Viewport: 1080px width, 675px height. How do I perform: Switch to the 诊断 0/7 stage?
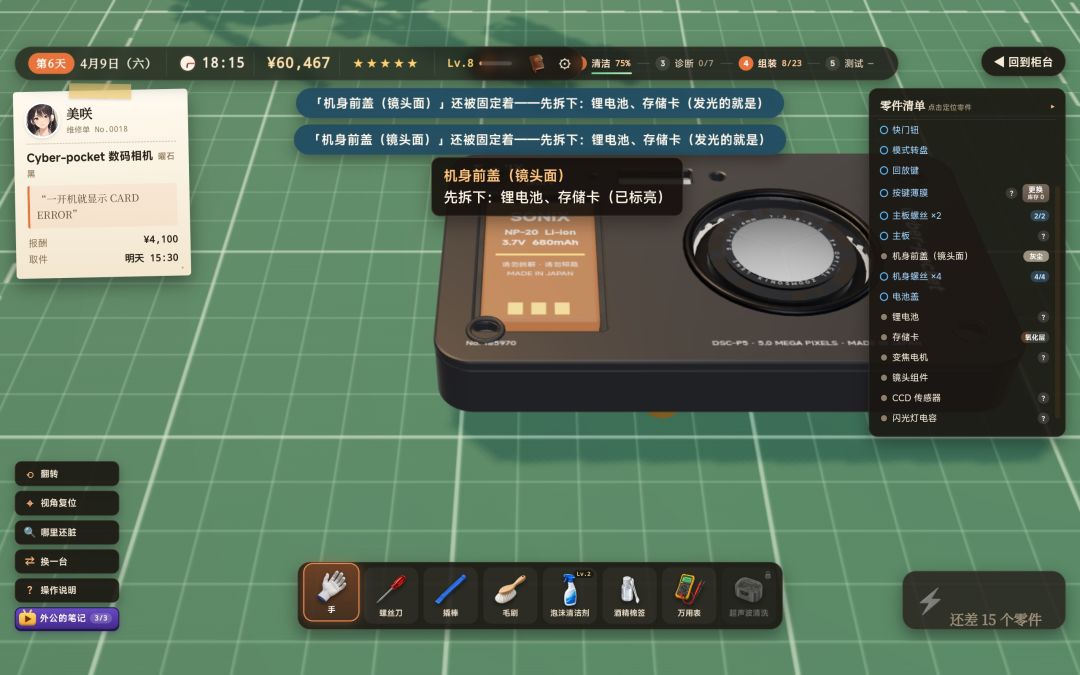685,63
